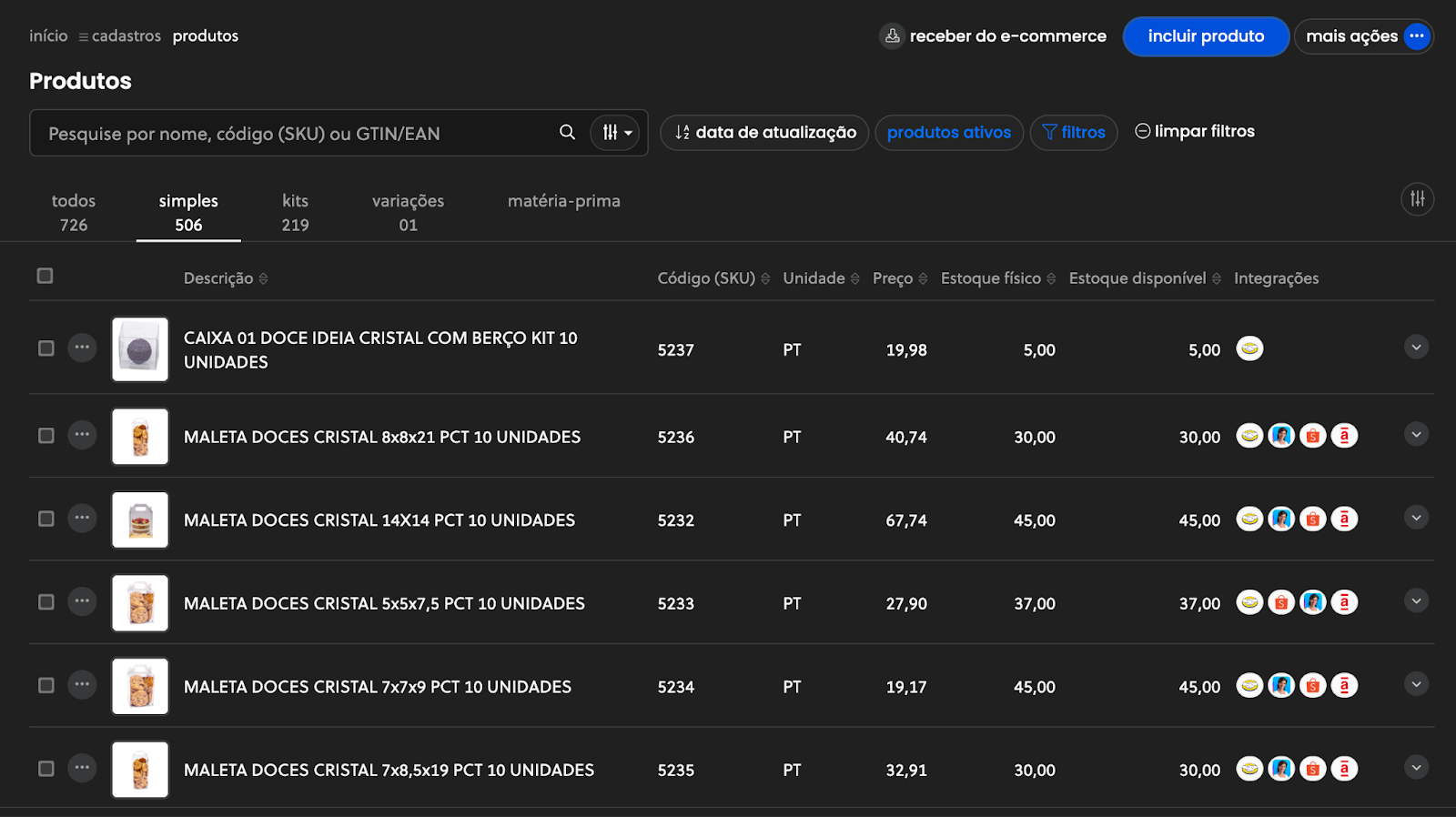Tick the select-all checkbox in table header
This screenshot has width=1456, height=817.
pos(45,276)
